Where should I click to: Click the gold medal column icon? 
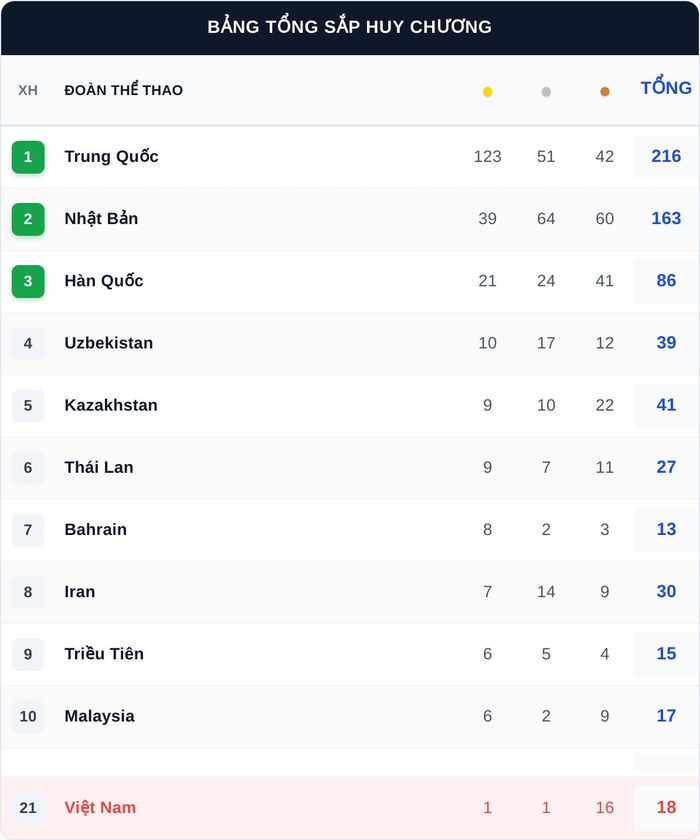tap(487, 92)
